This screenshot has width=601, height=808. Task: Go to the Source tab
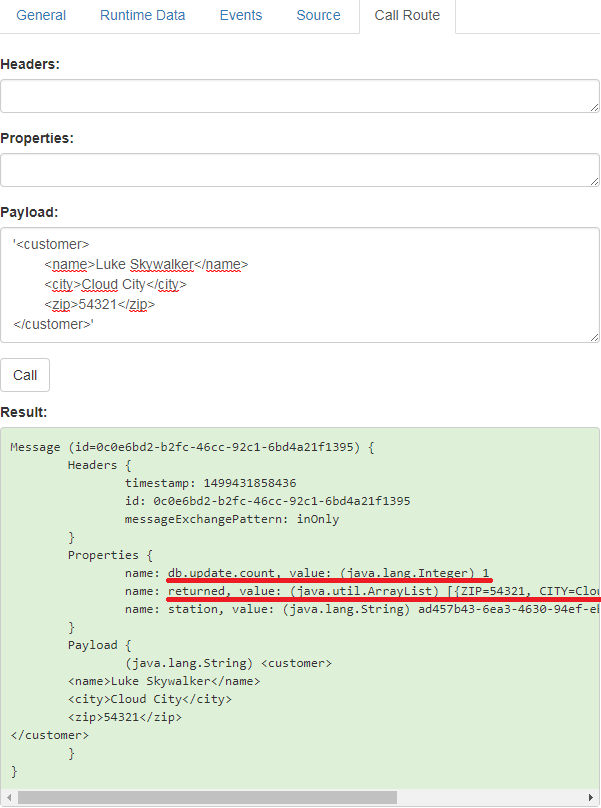318,16
